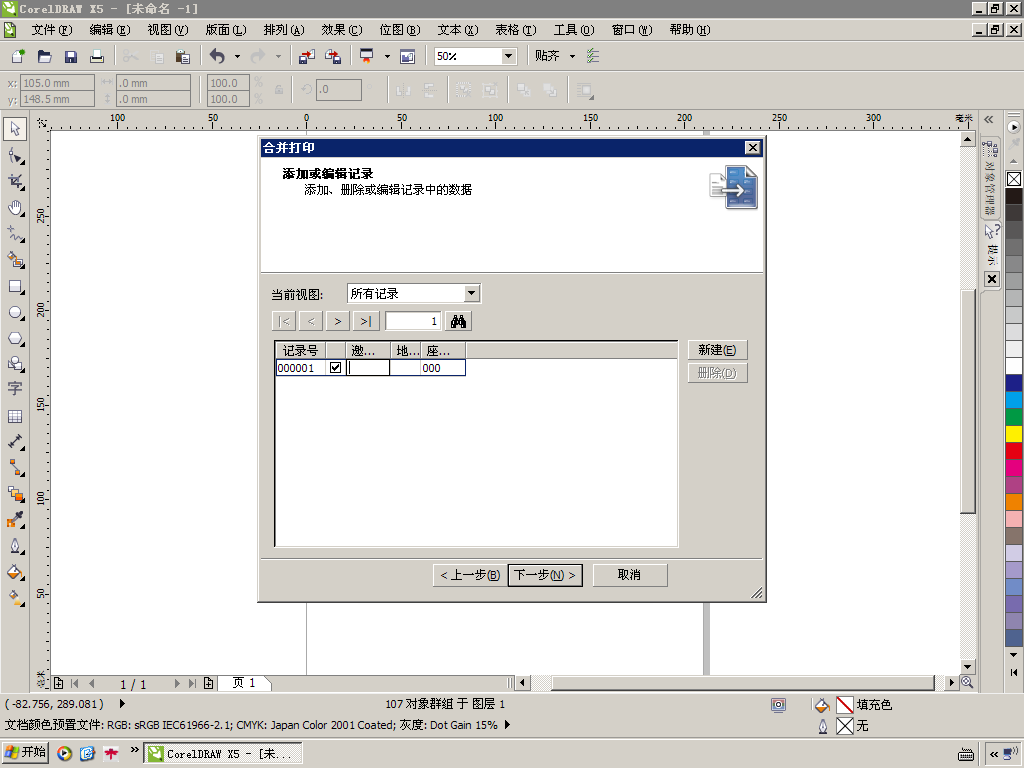This screenshot has height=768, width=1024.
Task: Toggle the checkbox for record 000001
Action: pyautogui.click(x=336, y=368)
